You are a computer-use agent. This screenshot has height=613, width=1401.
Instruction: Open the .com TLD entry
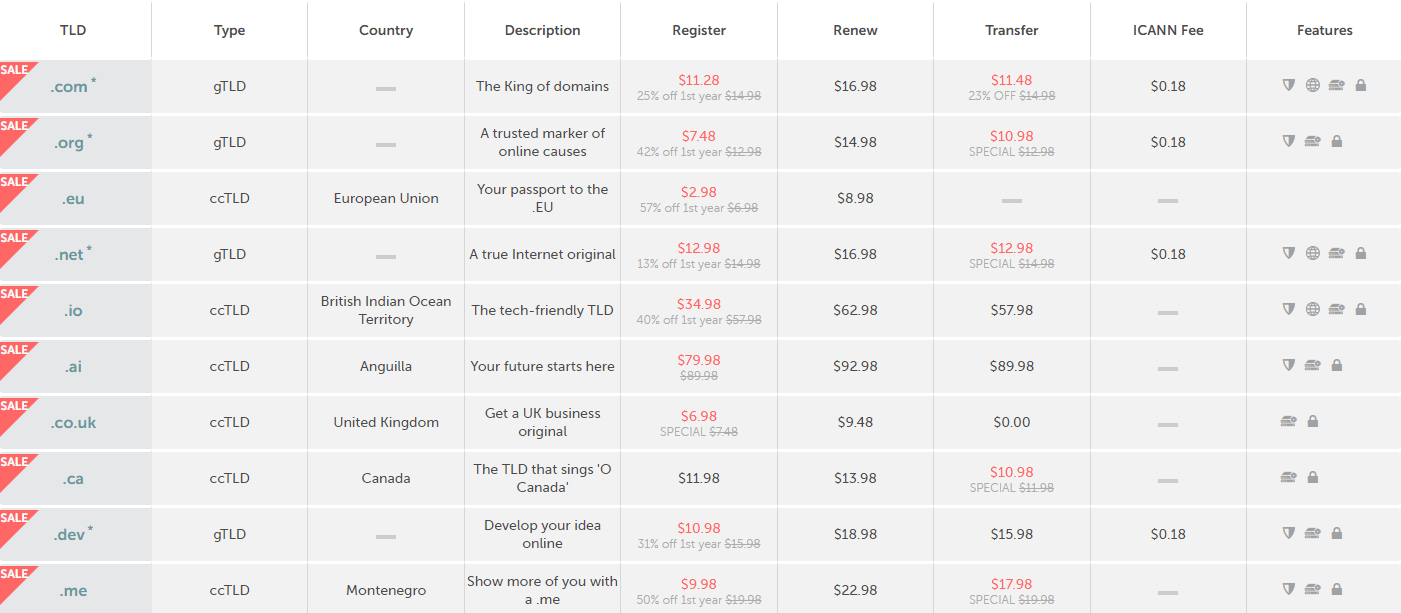[70, 88]
